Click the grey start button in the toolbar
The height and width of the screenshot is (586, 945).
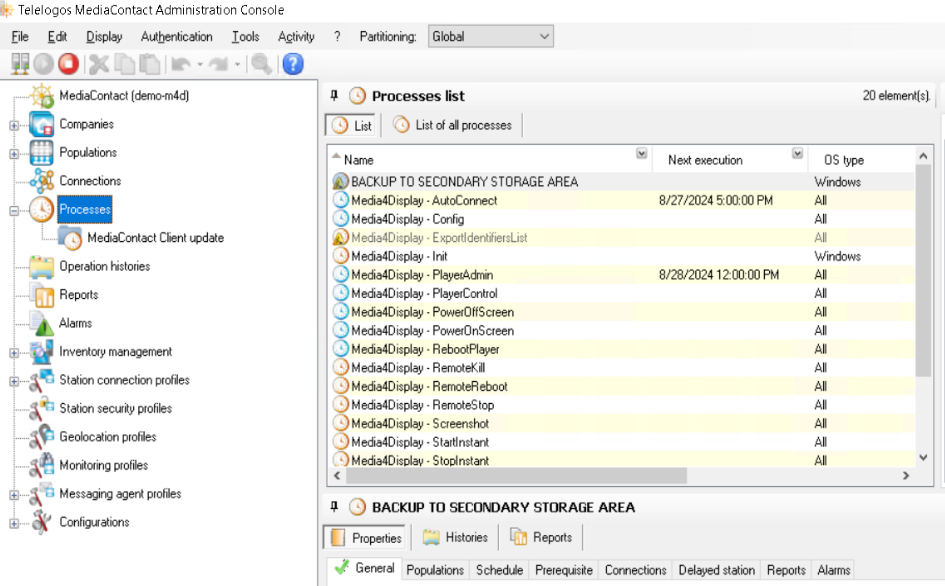click(x=43, y=64)
